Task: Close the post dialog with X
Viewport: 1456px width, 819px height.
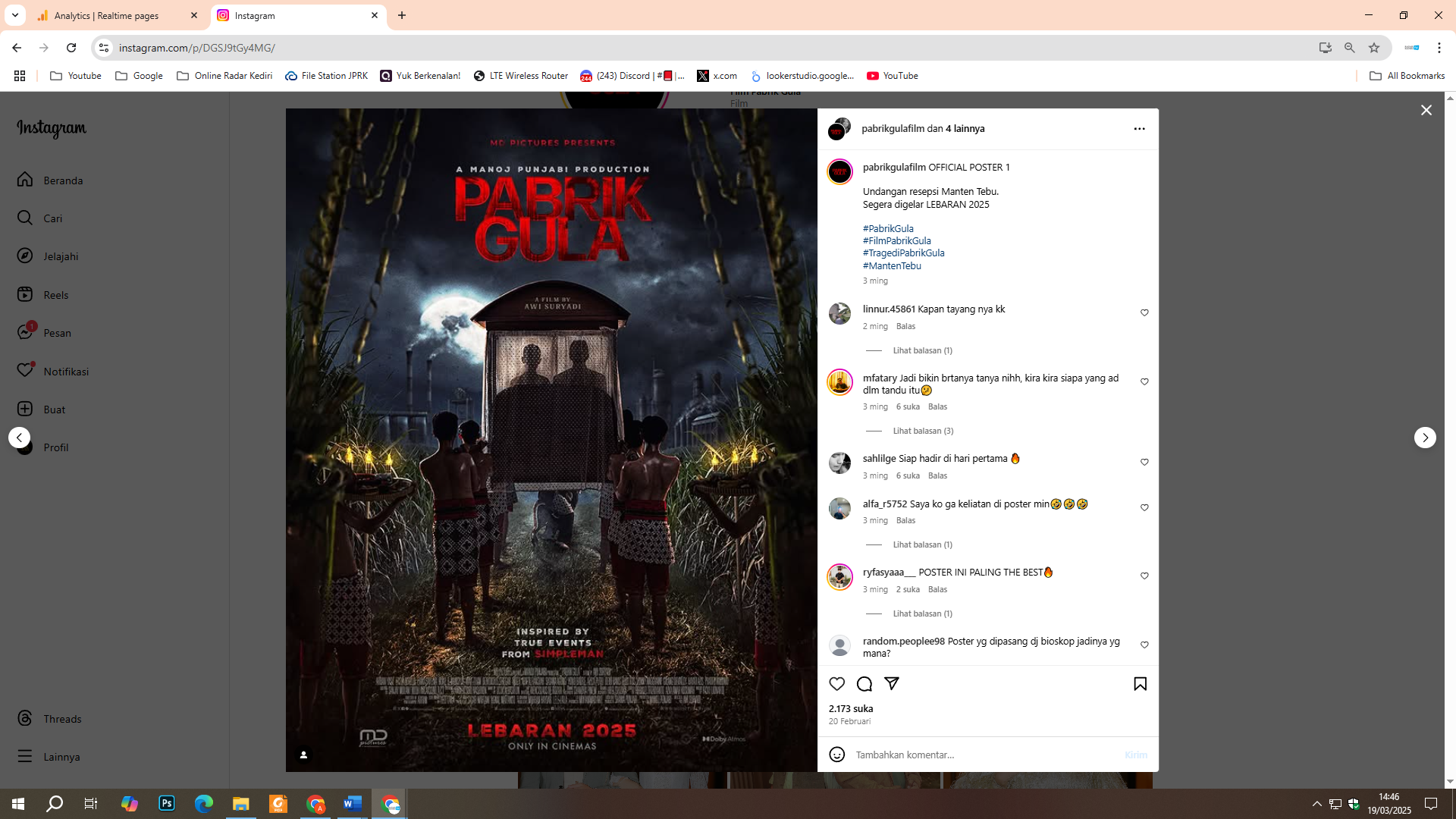Action: tap(1426, 111)
